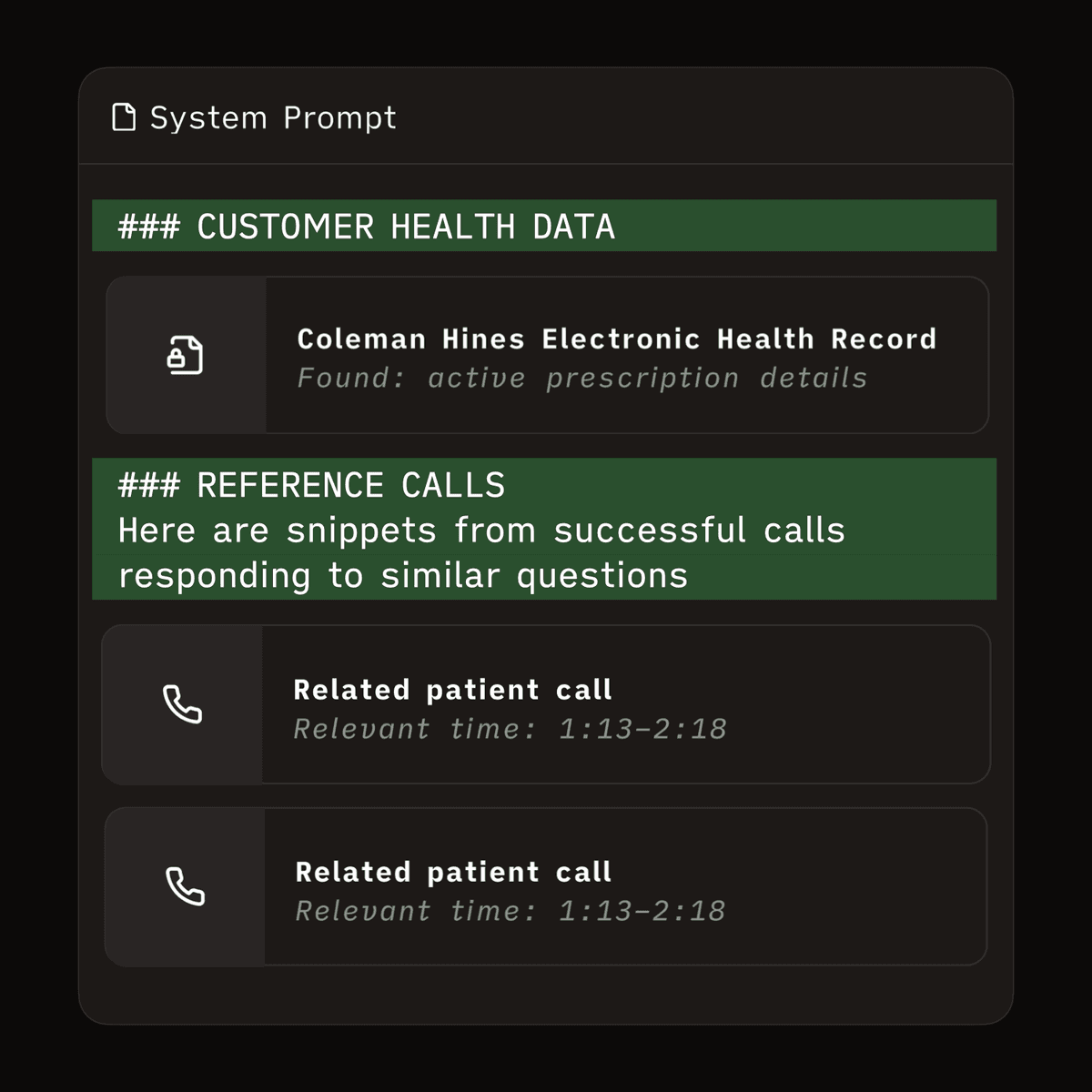Screen dimensions: 1092x1092
Task: Open Coleman Hines Electronic Health Record
Action: (x=616, y=339)
